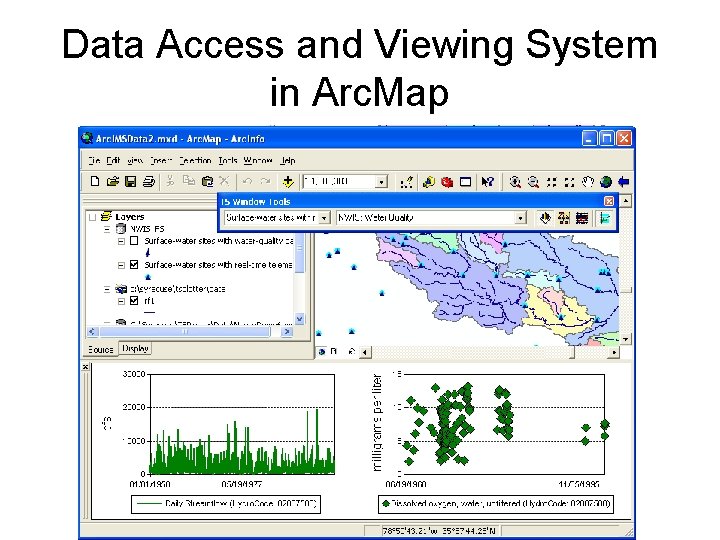Screen dimensions: 720x540
Task: Launch ArcCatalog from toolbar
Action: click(x=429, y=182)
